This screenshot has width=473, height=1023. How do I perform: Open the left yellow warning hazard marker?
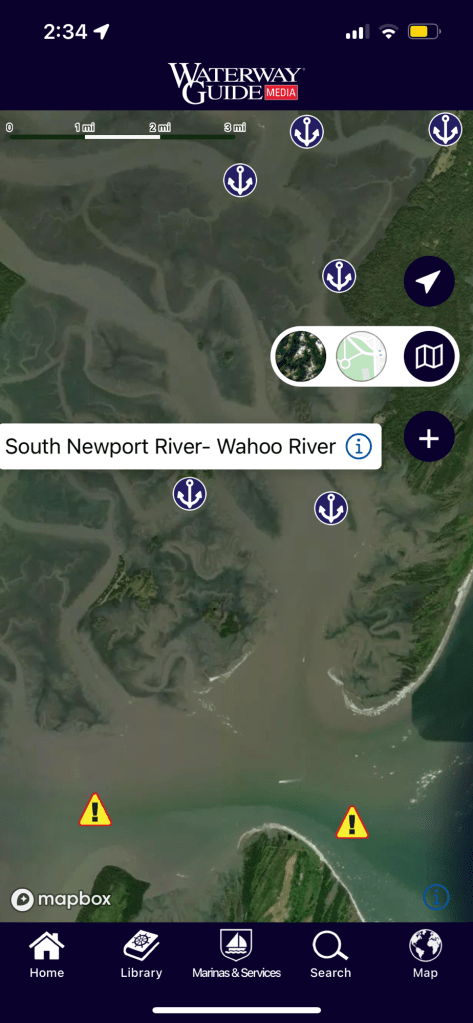click(x=95, y=810)
